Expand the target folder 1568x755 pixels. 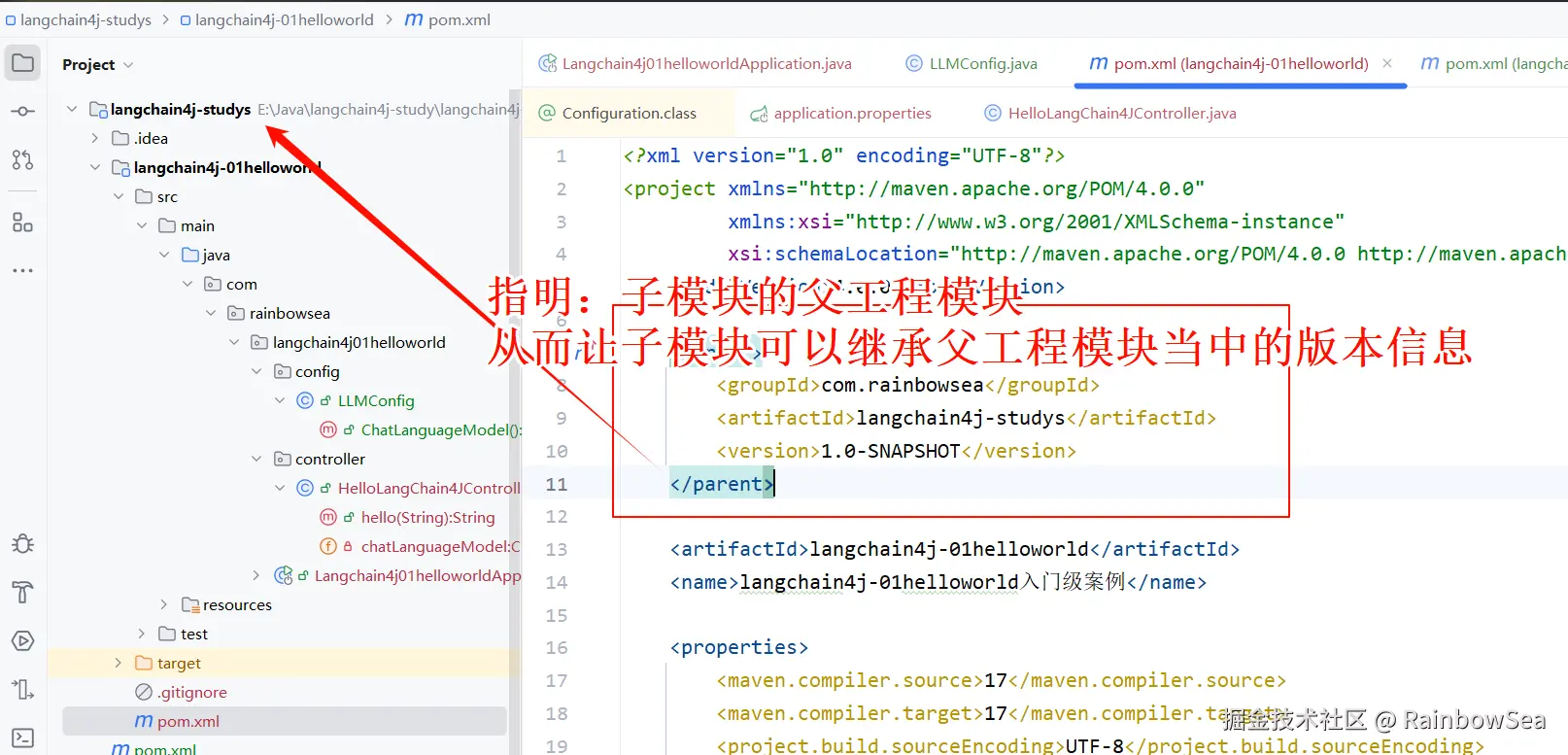pos(119,663)
